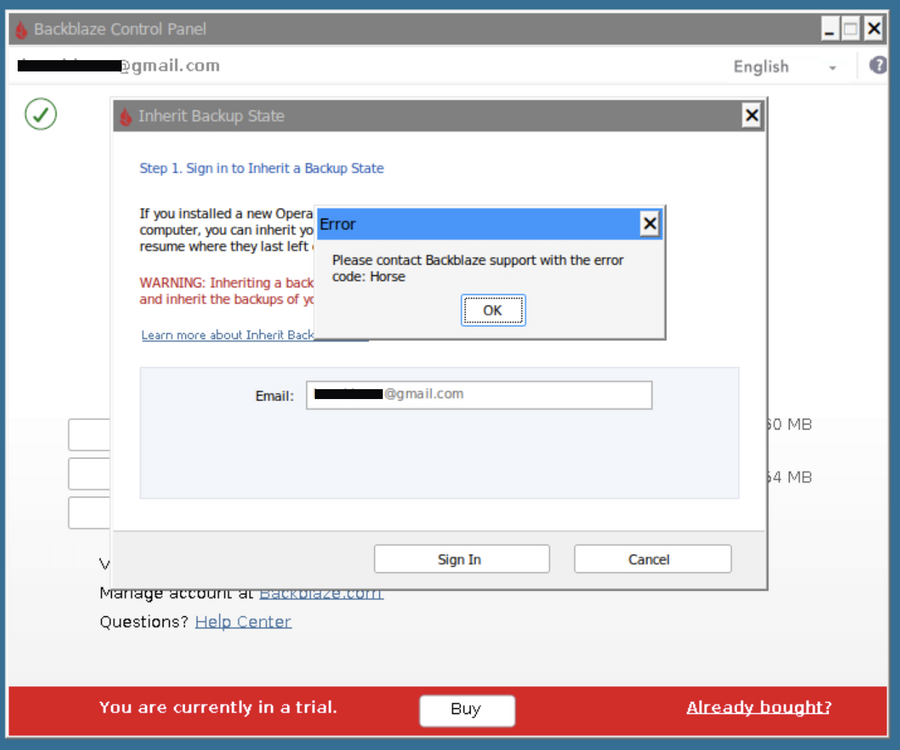Minimize the Backblaze Control Panel window

click(x=829, y=29)
